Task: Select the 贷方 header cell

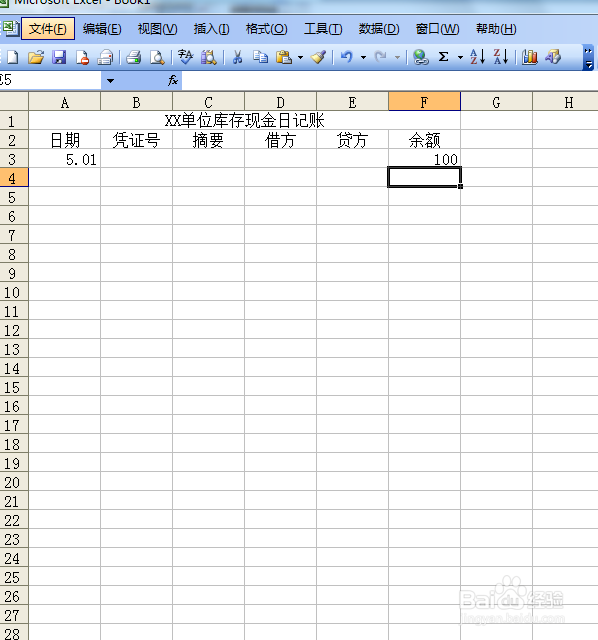Action: [x=352, y=140]
